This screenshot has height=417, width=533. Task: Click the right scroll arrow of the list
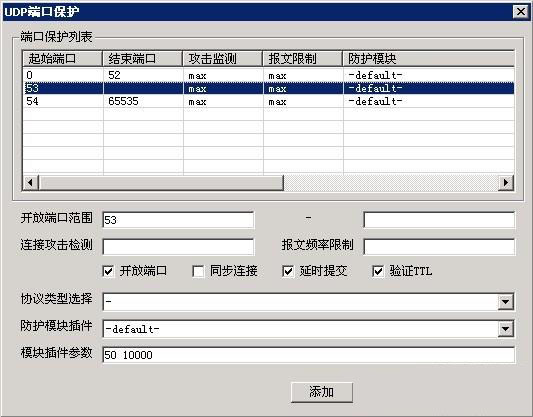tap(506, 183)
